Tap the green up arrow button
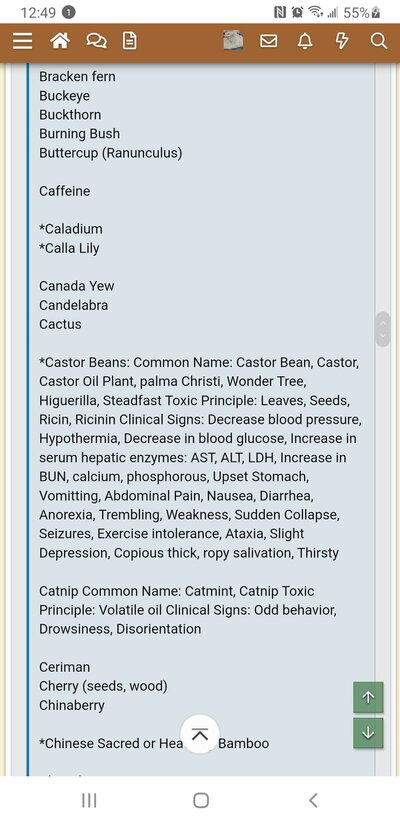Image resolution: width=400 pixels, height=823 pixels. [x=368, y=697]
